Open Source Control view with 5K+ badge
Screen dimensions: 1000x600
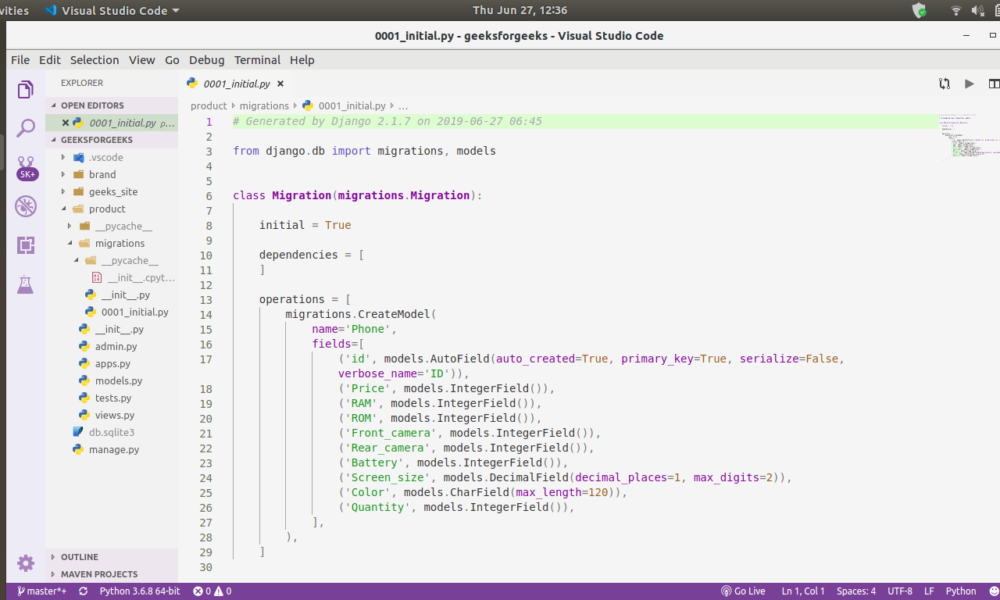(x=26, y=168)
